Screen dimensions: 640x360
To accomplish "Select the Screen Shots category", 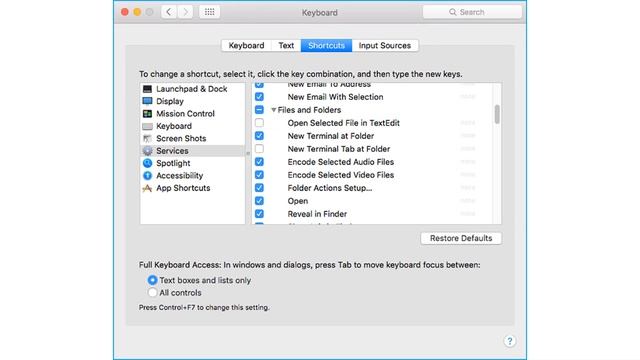I will coord(192,138).
